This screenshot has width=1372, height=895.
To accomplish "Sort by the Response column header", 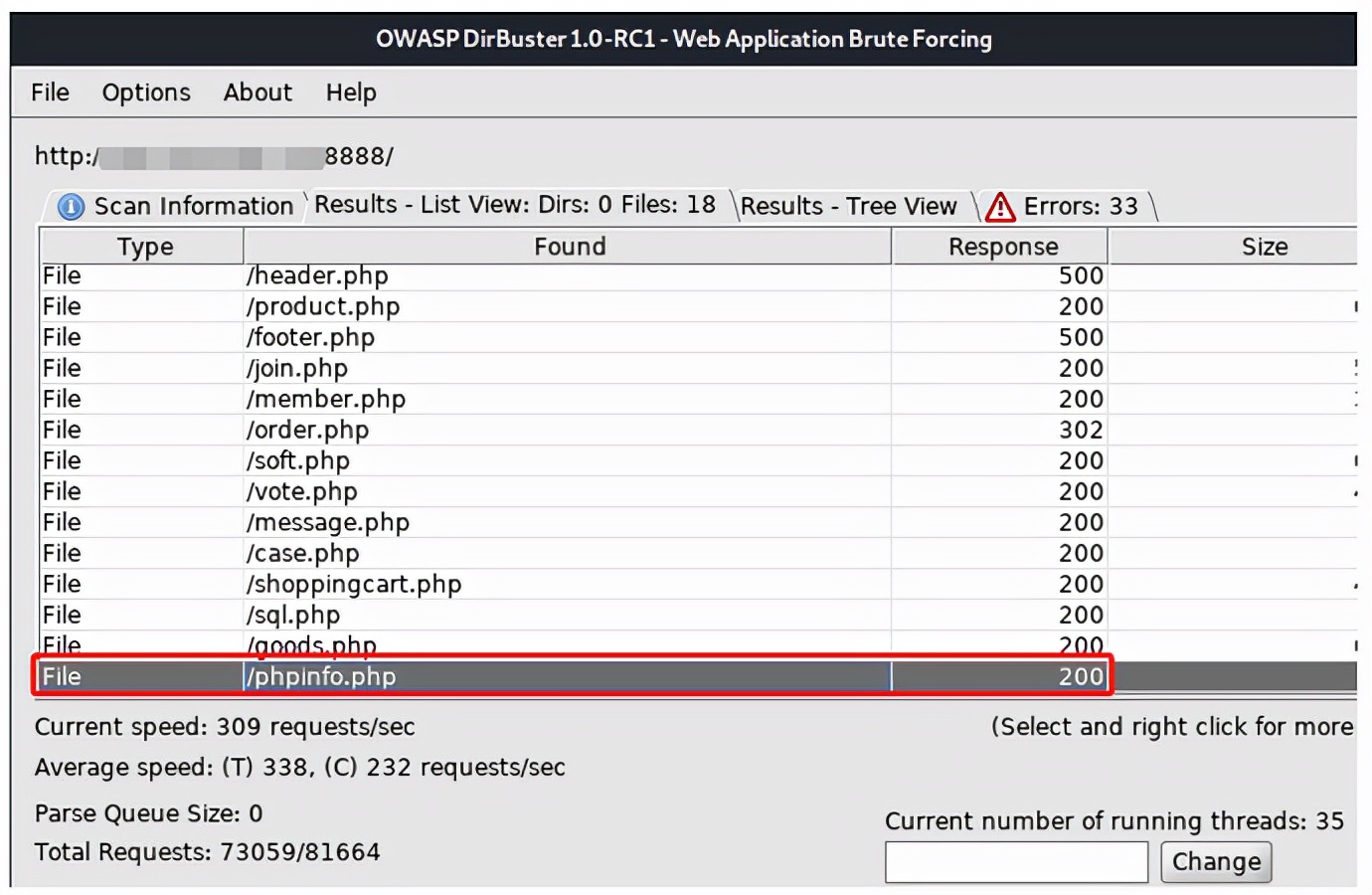I will tap(1000, 246).
